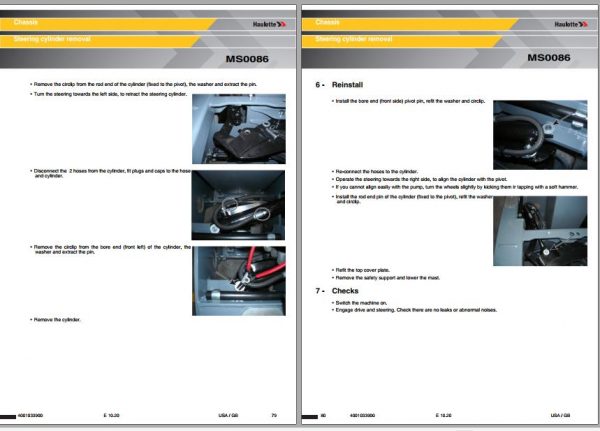
Task: Select the '7 - Checks' heading
Action: 337,291
